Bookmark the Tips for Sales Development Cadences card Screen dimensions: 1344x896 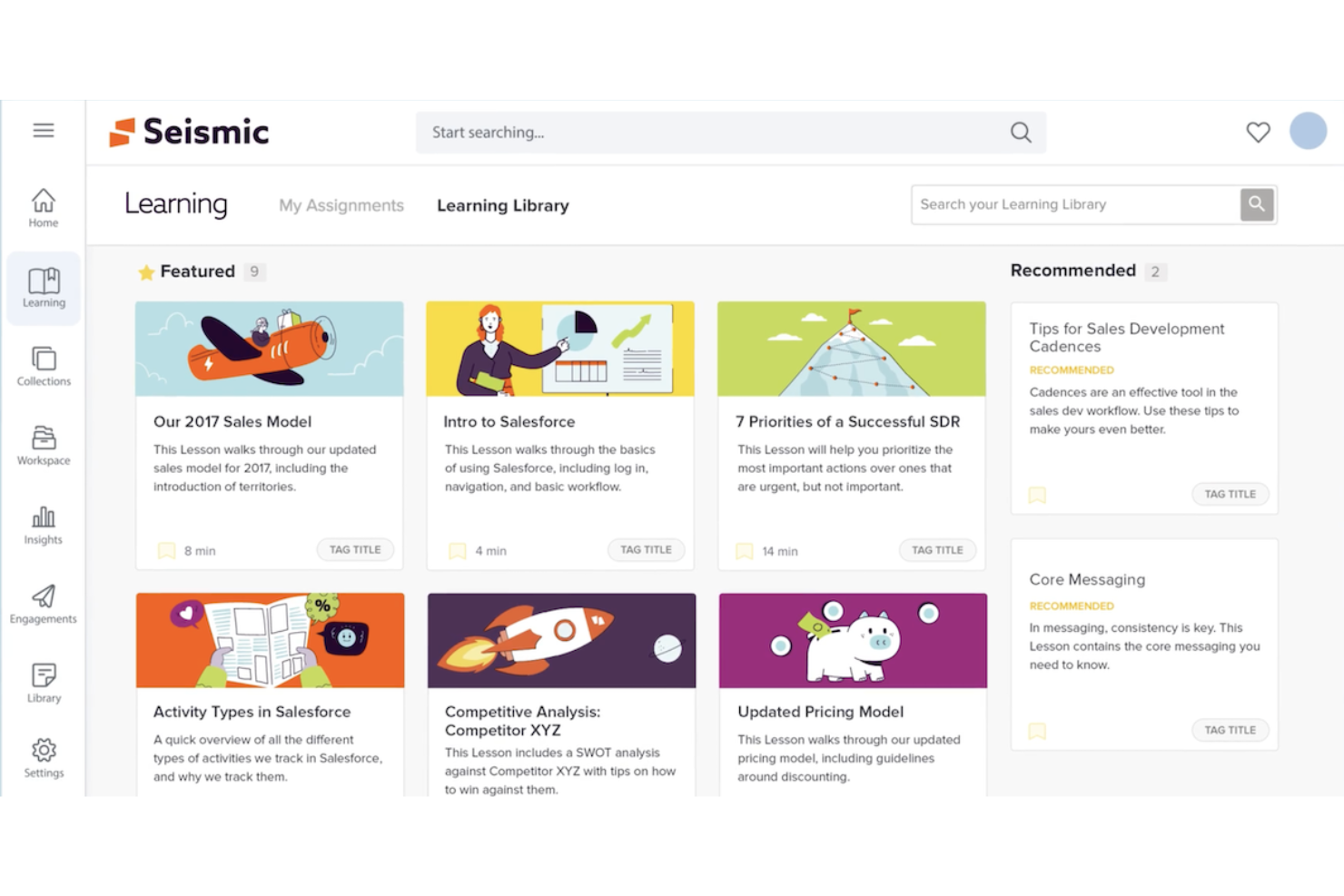(1036, 495)
